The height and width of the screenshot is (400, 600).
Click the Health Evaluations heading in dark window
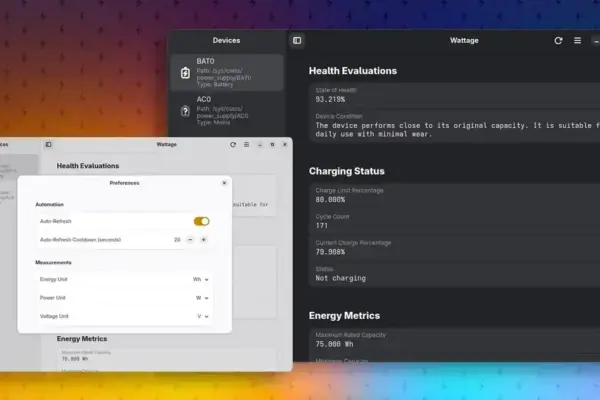pos(353,71)
